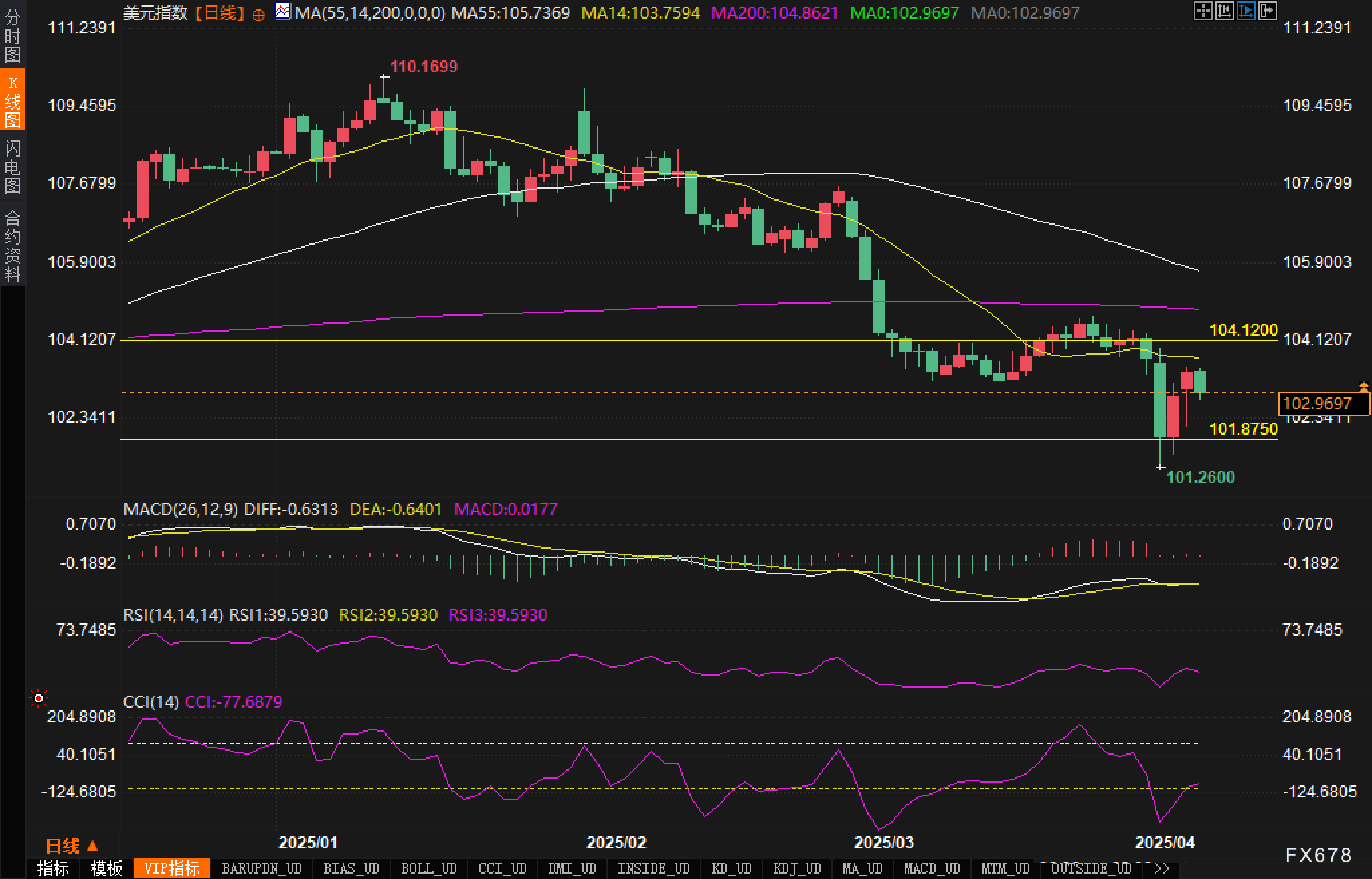Click the orange circled-plus icon beside 日线 title
The width and height of the screenshot is (1372, 879).
coord(259,15)
